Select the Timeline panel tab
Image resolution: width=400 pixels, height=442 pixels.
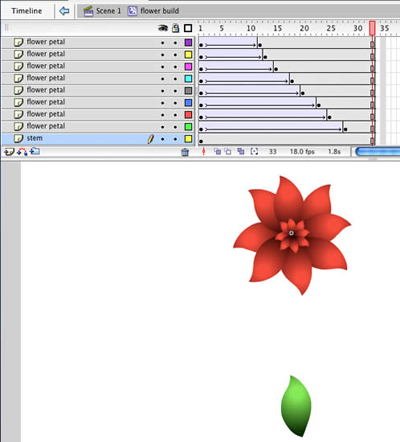click(x=27, y=11)
